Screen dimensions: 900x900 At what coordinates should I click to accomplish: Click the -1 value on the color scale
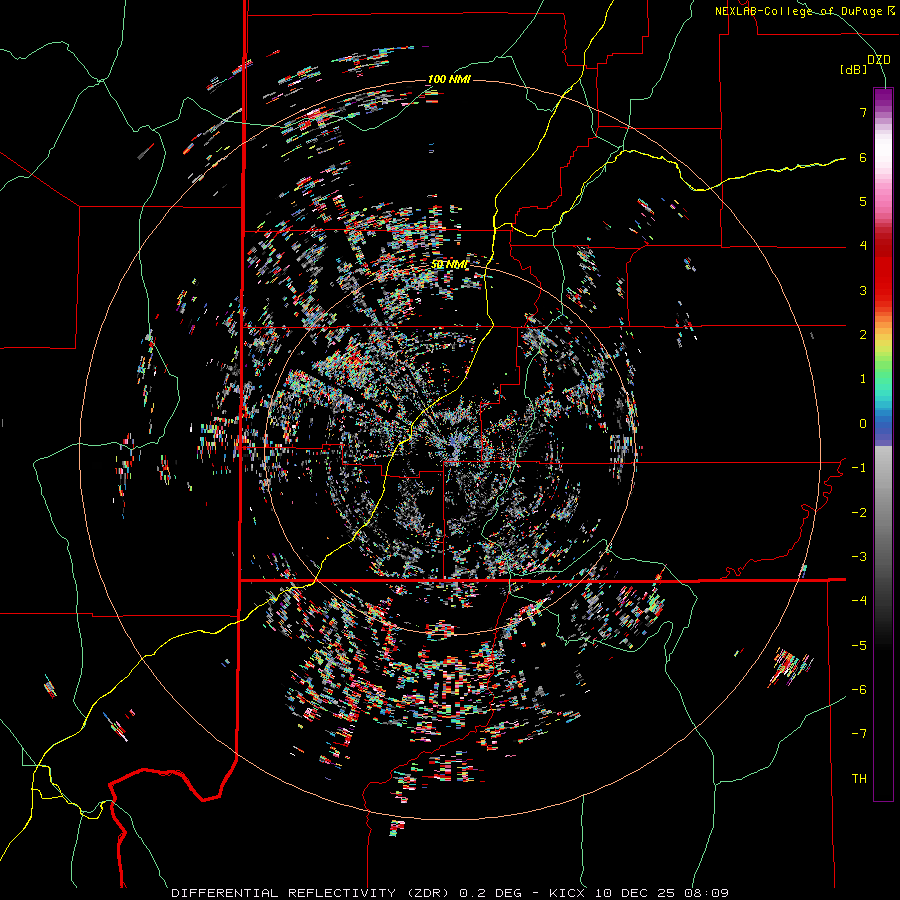[x=859, y=468]
